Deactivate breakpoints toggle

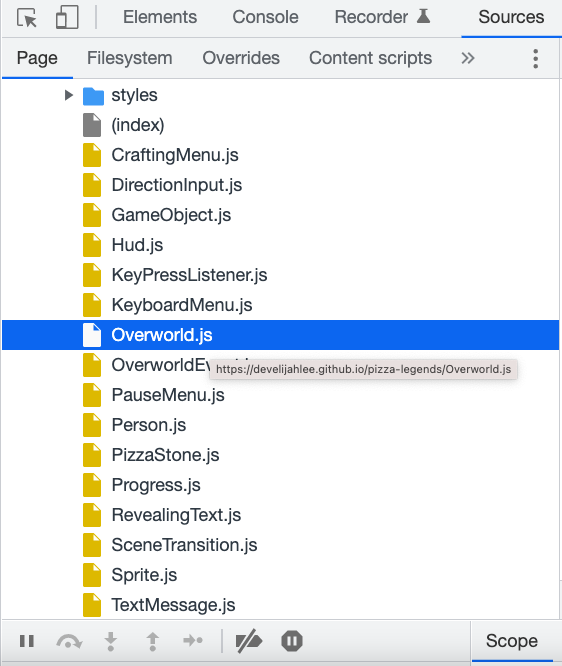[x=249, y=641]
